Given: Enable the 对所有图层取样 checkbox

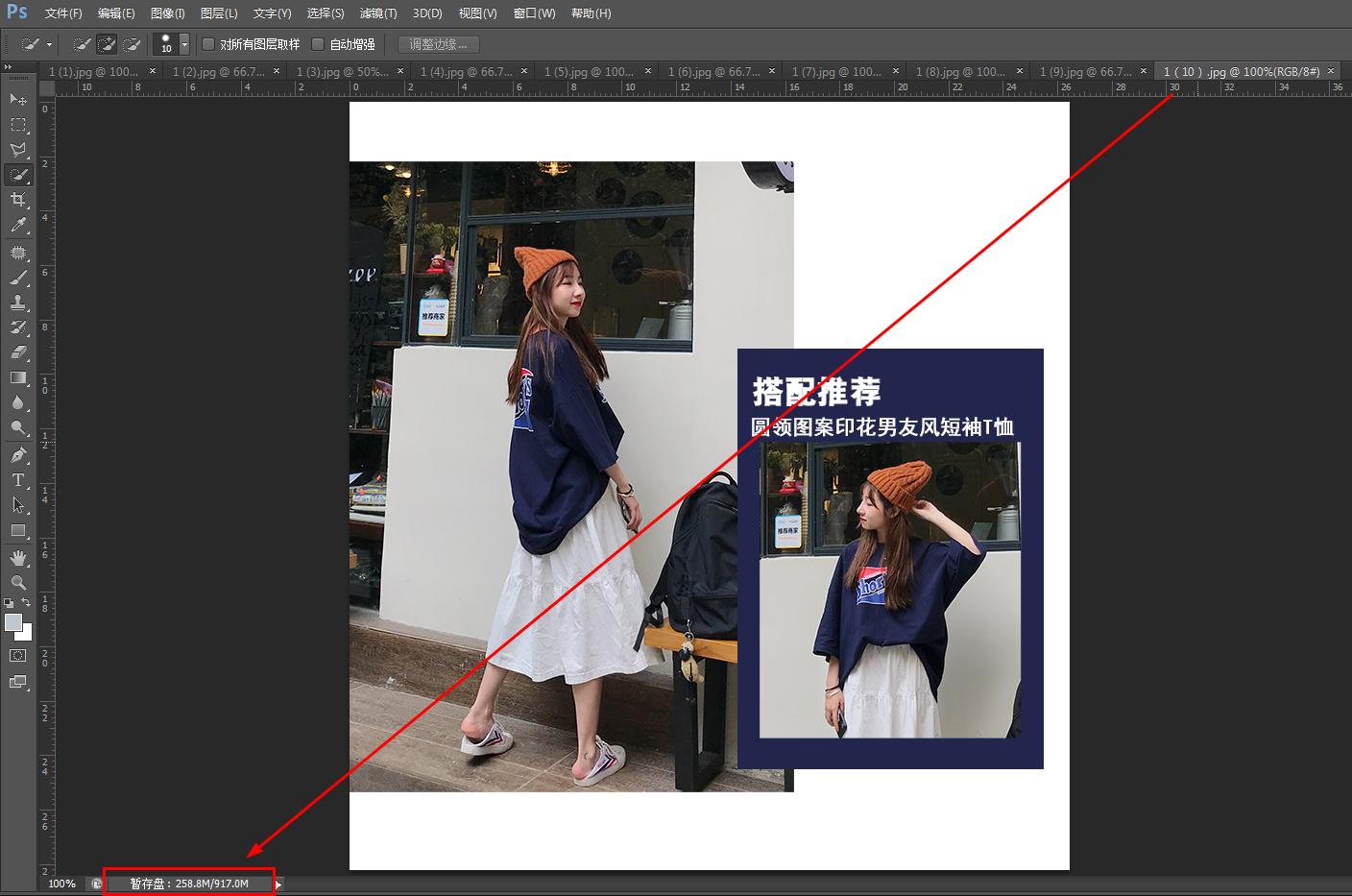Looking at the screenshot, I should tap(207, 43).
